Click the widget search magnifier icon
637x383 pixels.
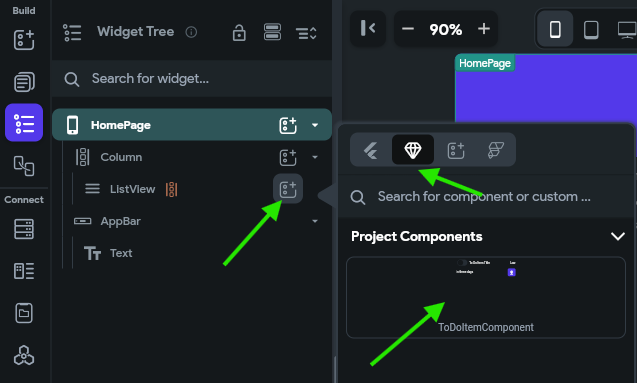pos(72,79)
